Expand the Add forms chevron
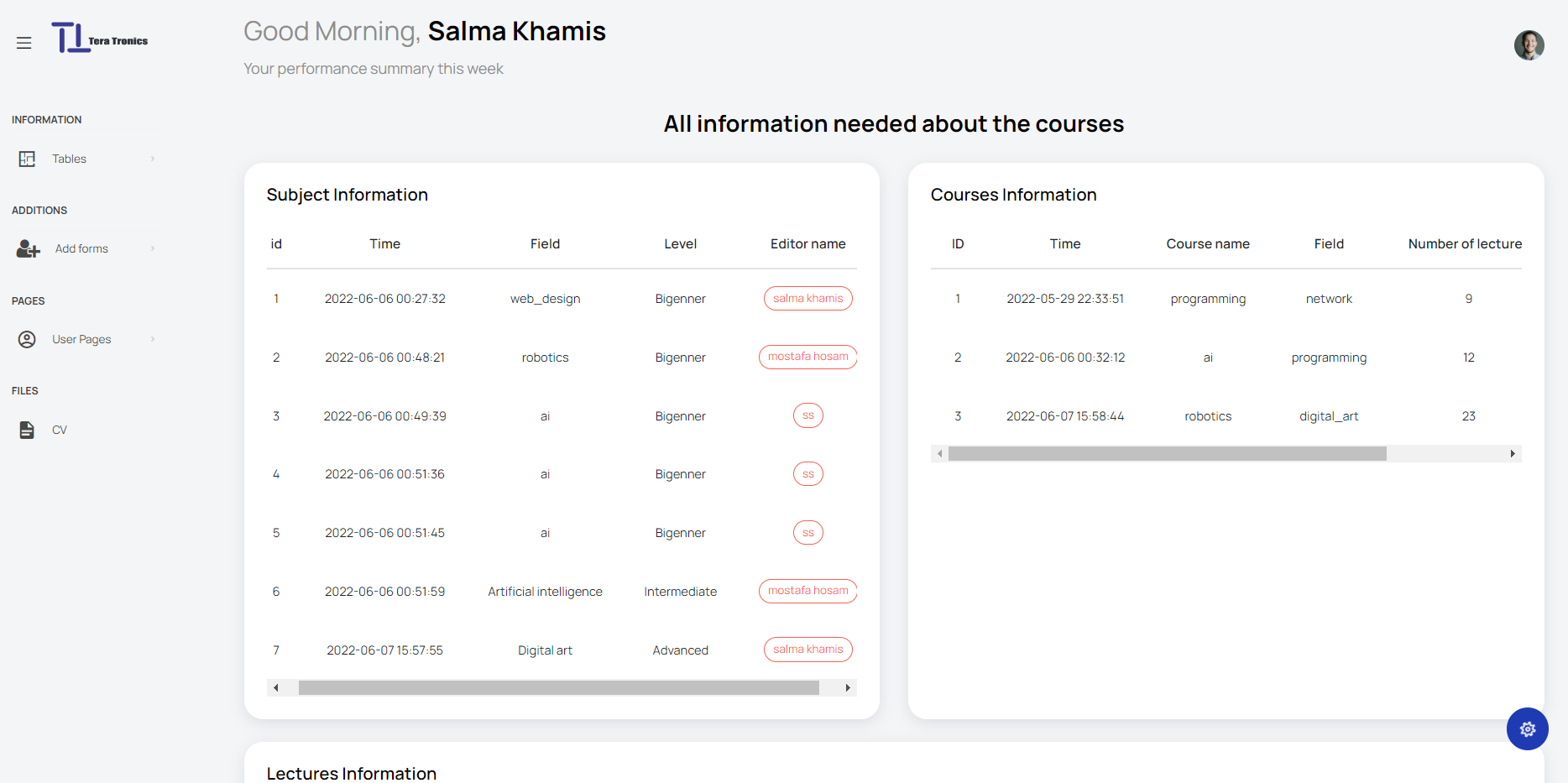Image resolution: width=1568 pixels, height=783 pixels. point(153,248)
